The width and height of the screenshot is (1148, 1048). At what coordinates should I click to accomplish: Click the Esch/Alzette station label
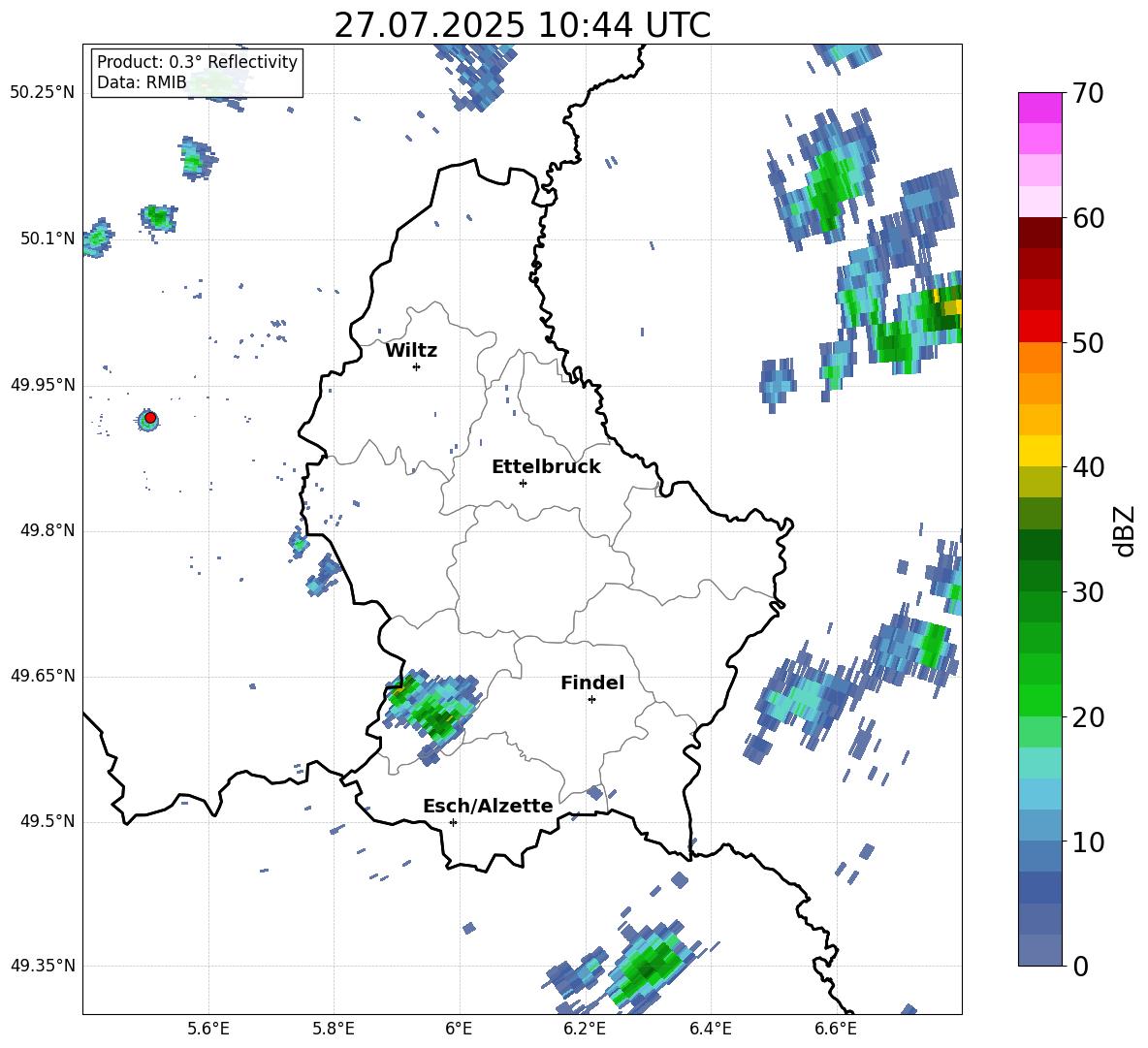(x=488, y=806)
